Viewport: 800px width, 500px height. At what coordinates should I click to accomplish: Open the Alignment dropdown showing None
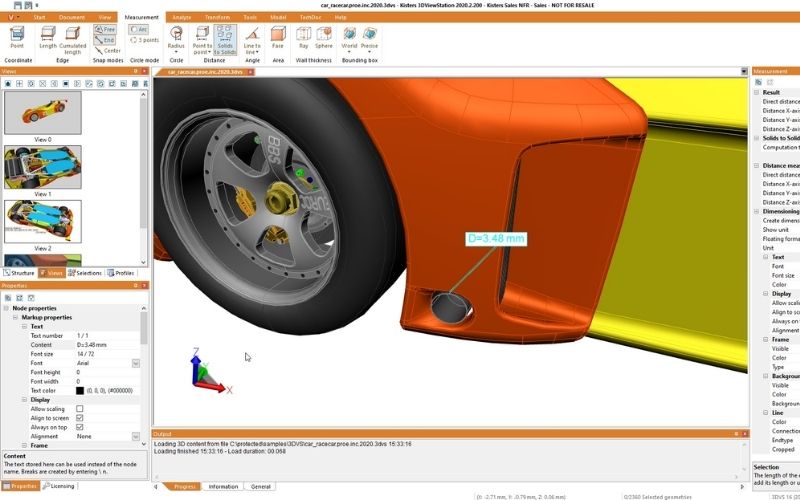(x=136, y=437)
